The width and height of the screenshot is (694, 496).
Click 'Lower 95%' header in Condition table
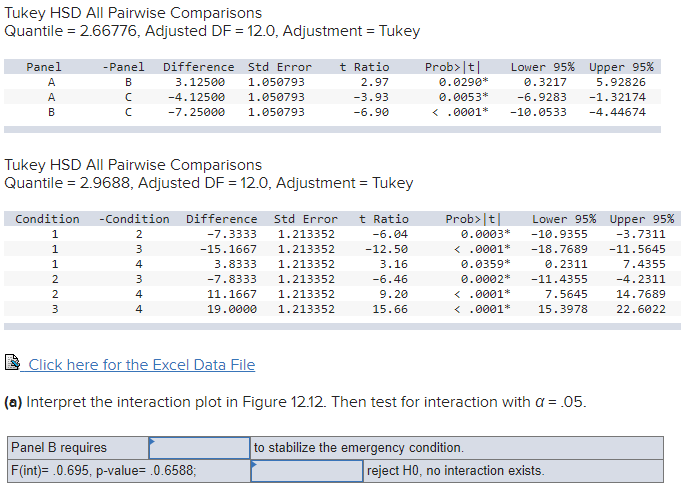tap(564, 219)
